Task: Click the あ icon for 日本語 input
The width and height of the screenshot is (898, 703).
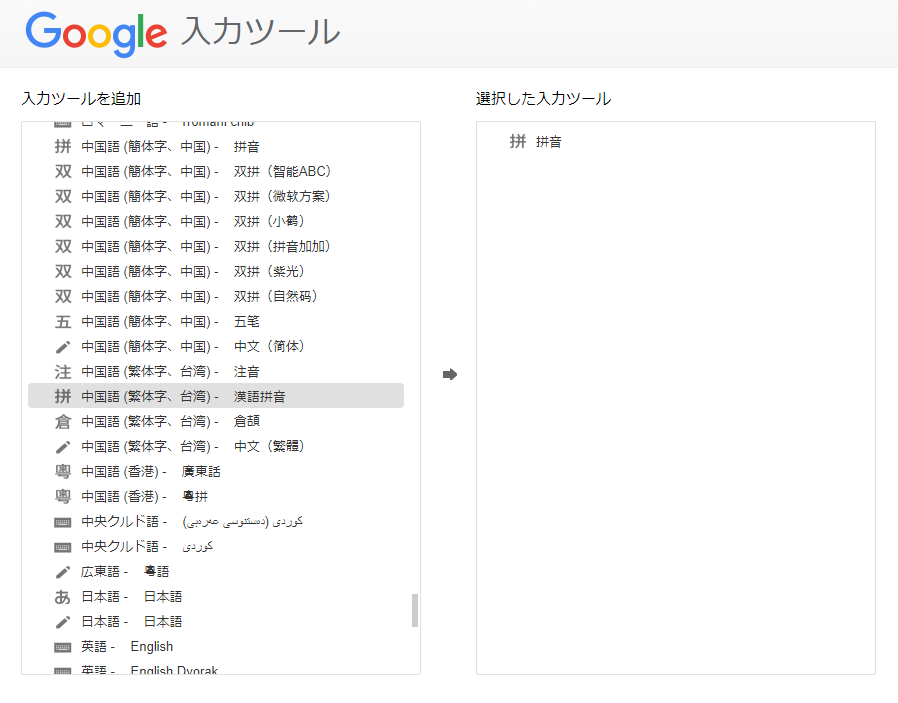Action: (x=63, y=597)
